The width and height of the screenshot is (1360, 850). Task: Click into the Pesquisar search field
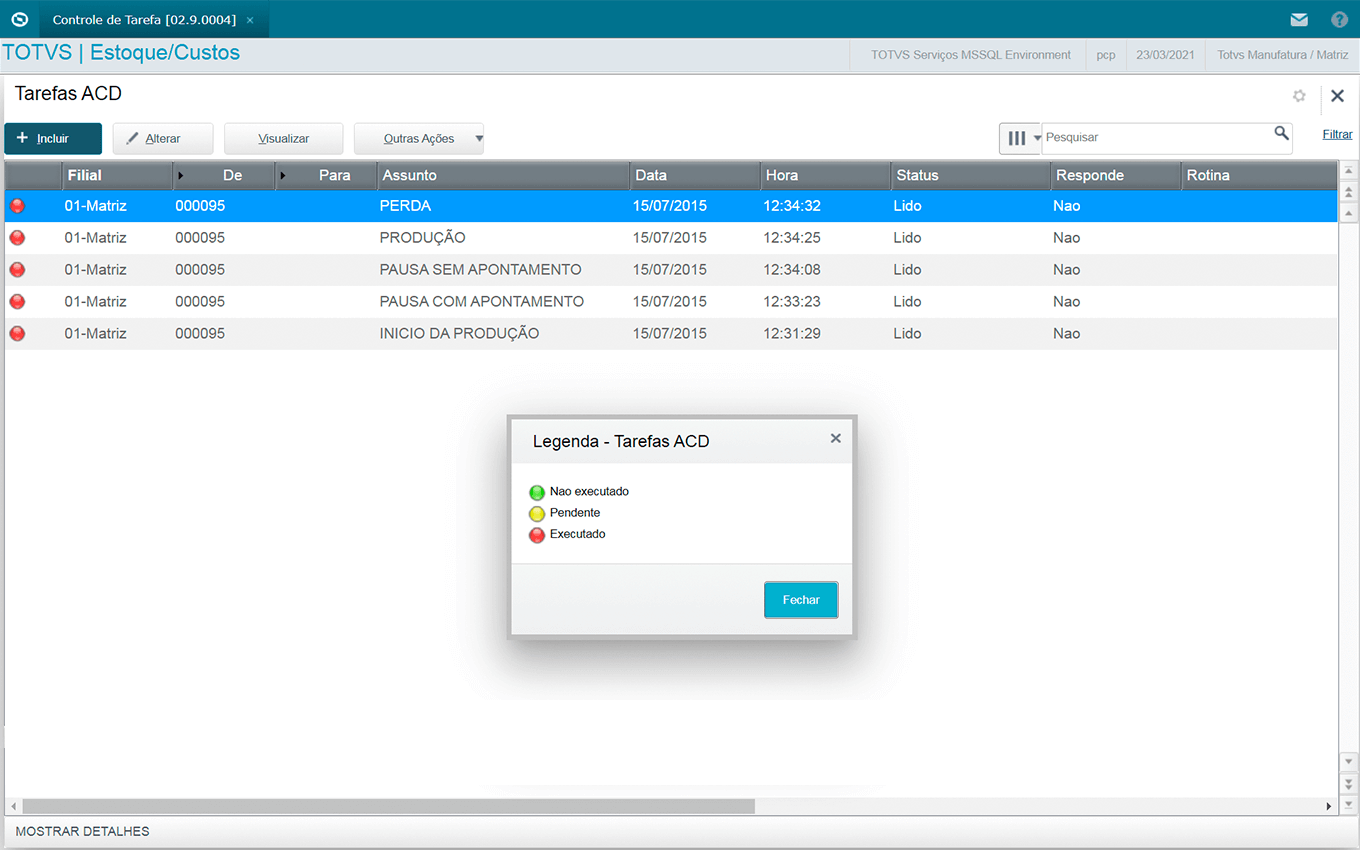1155,137
